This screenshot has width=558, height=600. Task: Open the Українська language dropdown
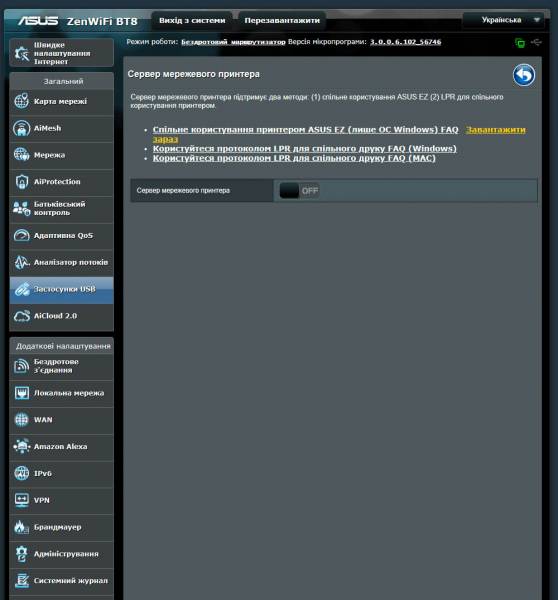coord(503,20)
